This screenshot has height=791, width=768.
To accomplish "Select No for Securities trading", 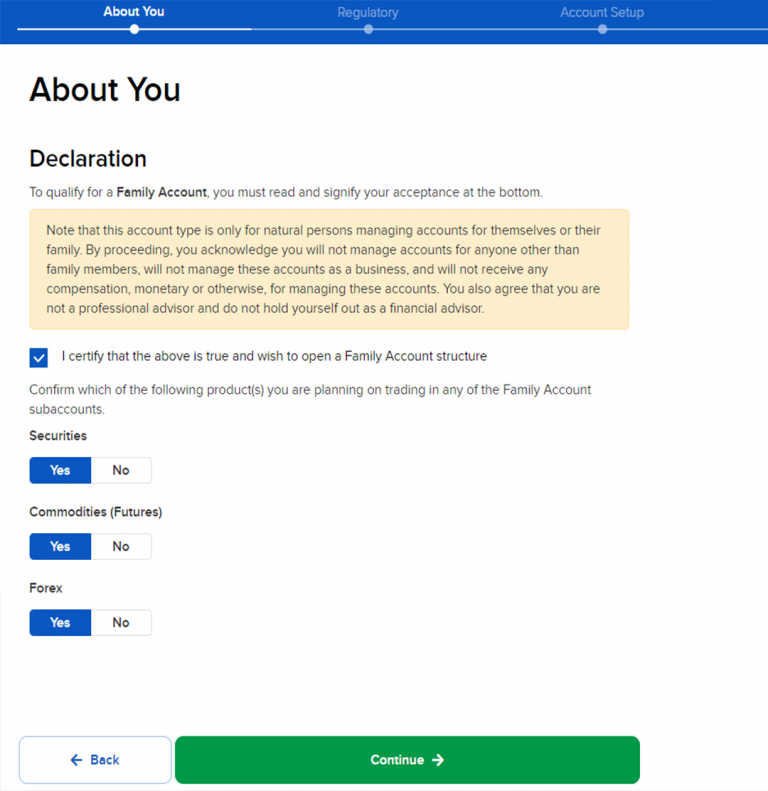I will point(121,470).
